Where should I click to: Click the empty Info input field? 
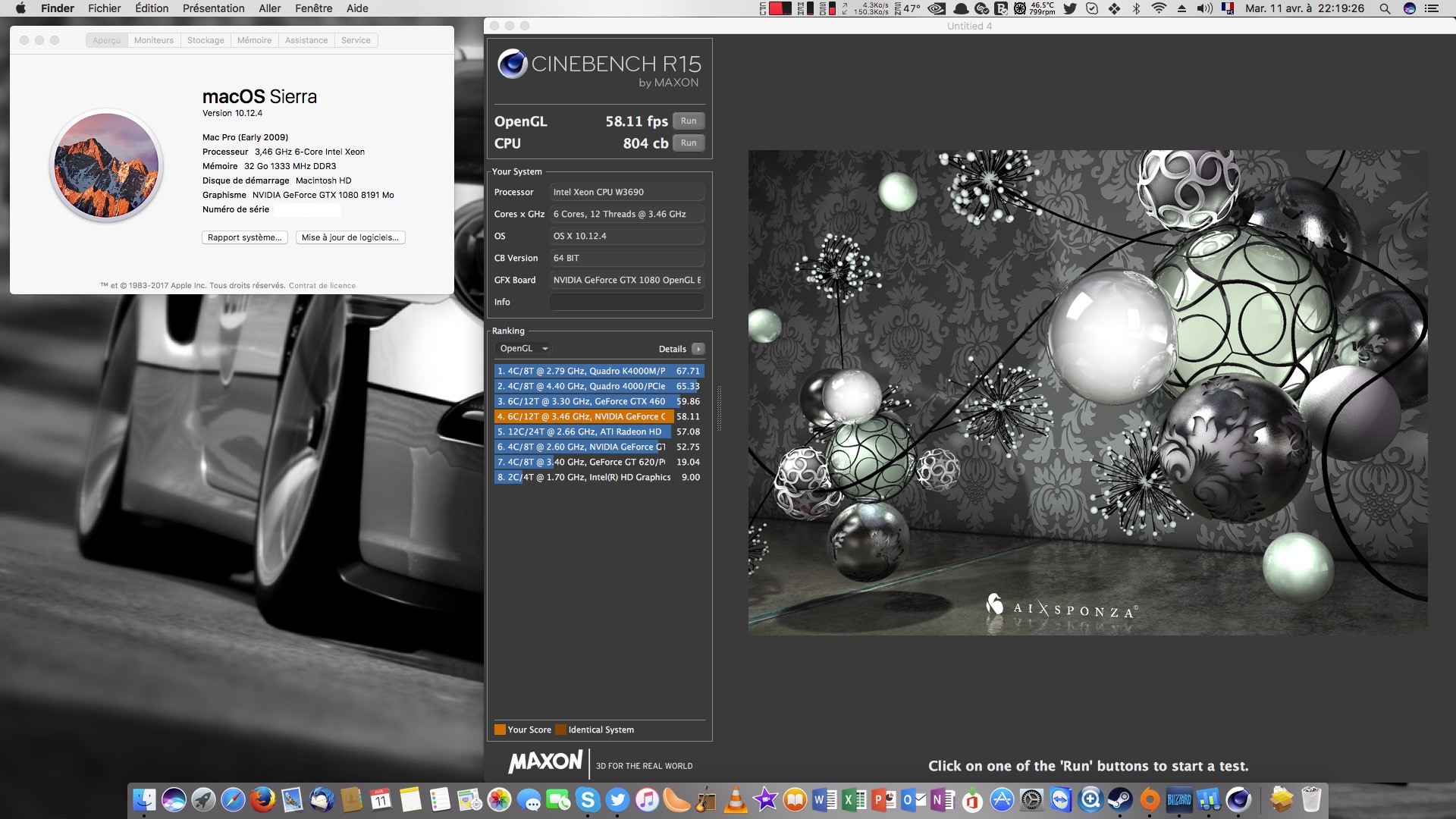pos(626,302)
